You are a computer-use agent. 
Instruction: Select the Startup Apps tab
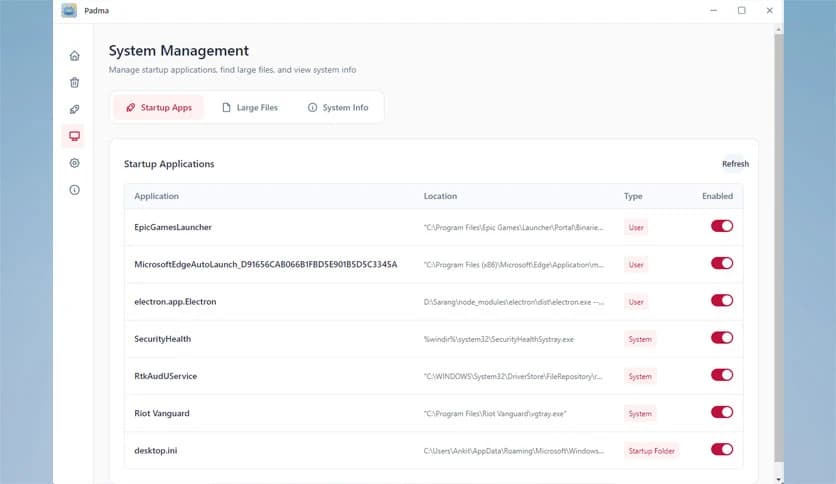(159, 107)
